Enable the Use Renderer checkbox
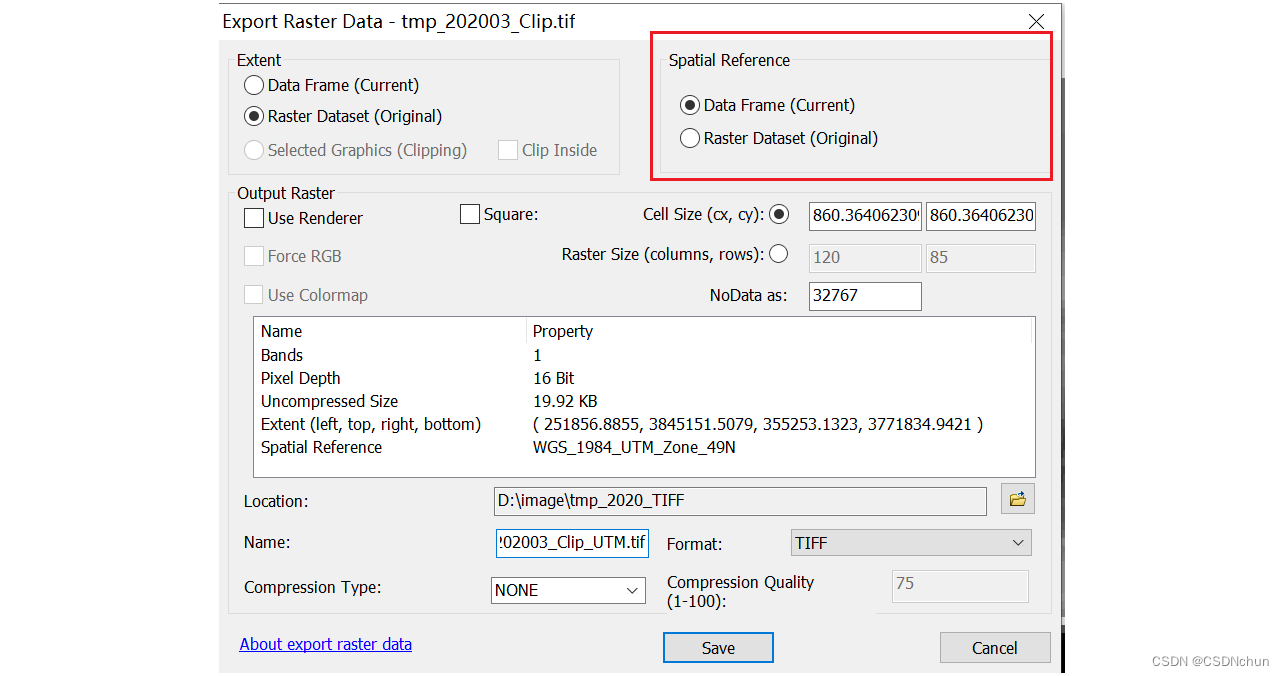This screenshot has height=676, width=1284. click(253, 218)
